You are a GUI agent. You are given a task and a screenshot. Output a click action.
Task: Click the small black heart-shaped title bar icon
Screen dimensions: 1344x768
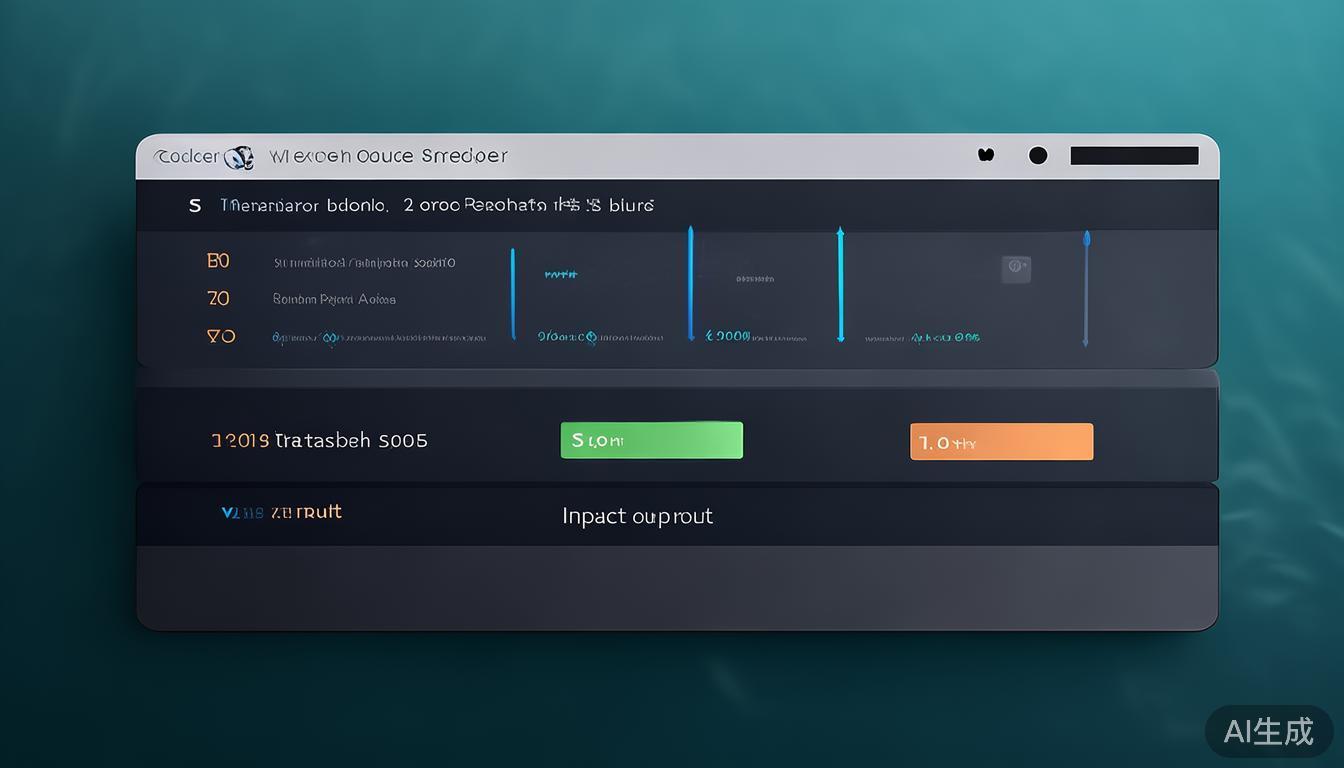986,155
